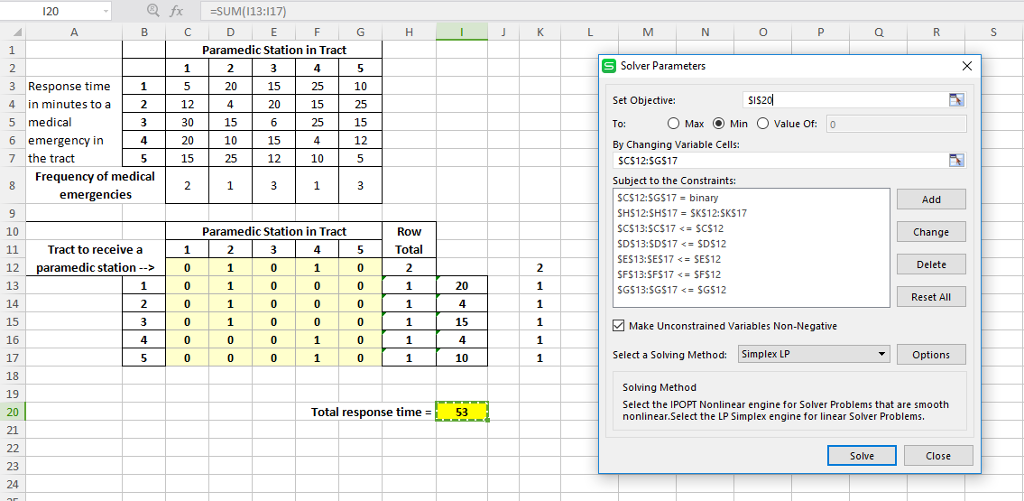Click range selector icon for Changing Variable Cells
This screenshot has width=1024, height=501.
[x=956, y=160]
